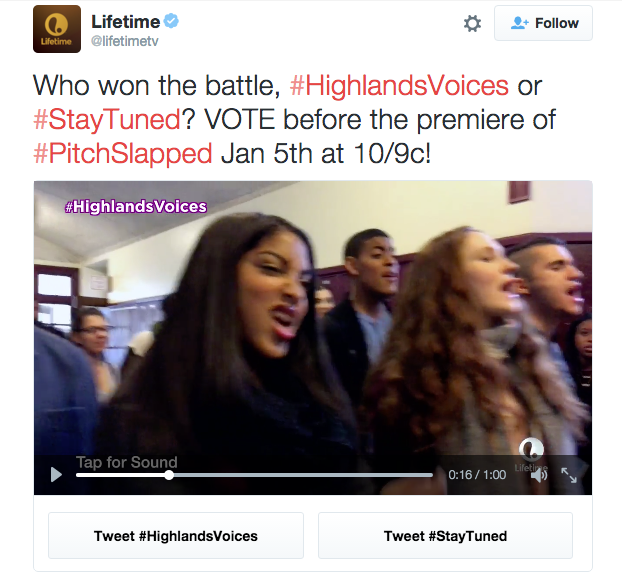Click the blue verified badge
This screenshot has width=622, height=582.
pyautogui.click(x=171, y=21)
